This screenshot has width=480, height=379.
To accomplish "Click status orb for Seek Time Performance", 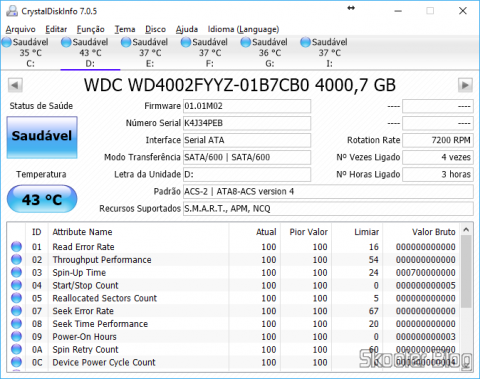I will [16, 324].
